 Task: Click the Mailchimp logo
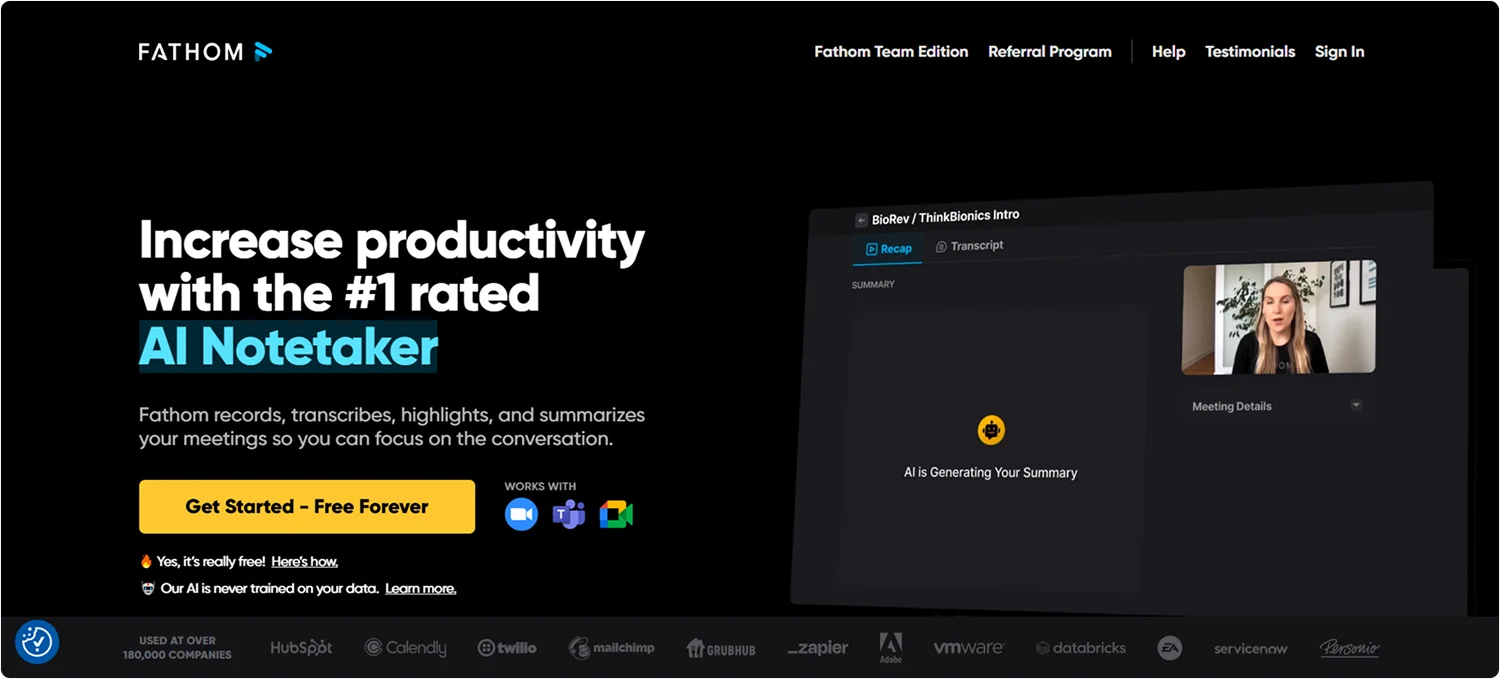pos(612,648)
